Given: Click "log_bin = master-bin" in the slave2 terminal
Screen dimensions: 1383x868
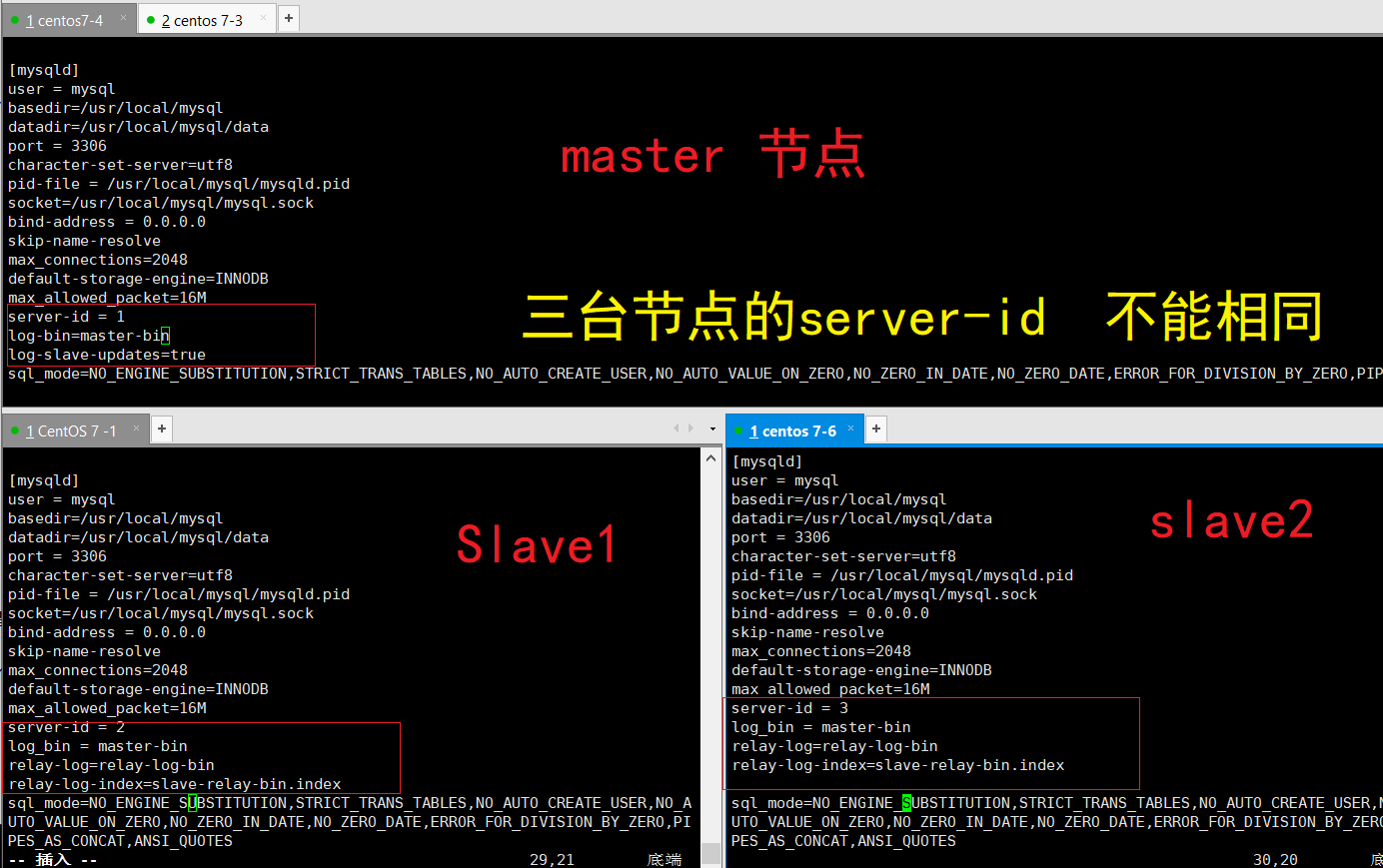Looking at the screenshot, I should coord(821,727).
